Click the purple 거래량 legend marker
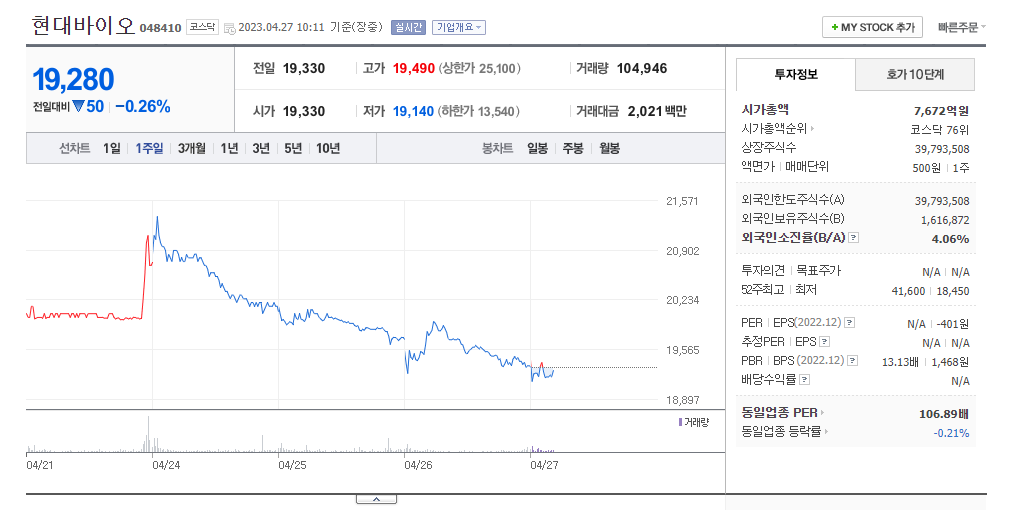Image resolution: width=1010 pixels, height=510 pixels. (680, 422)
